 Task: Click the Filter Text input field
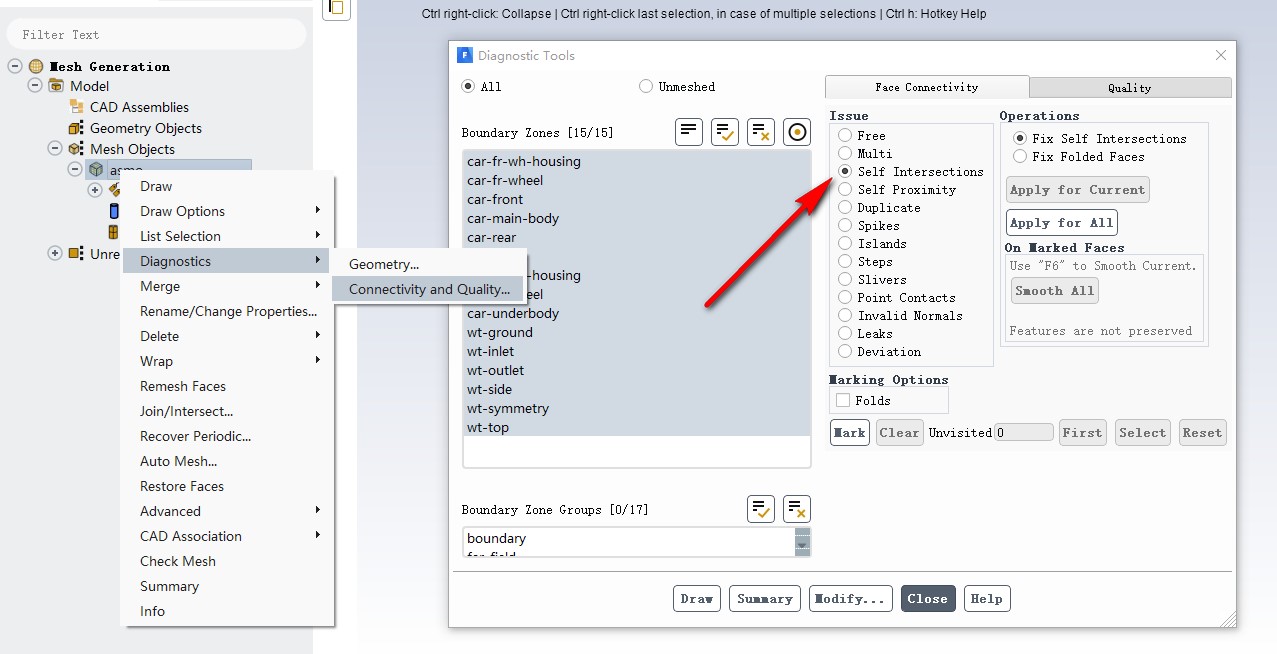(156, 34)
